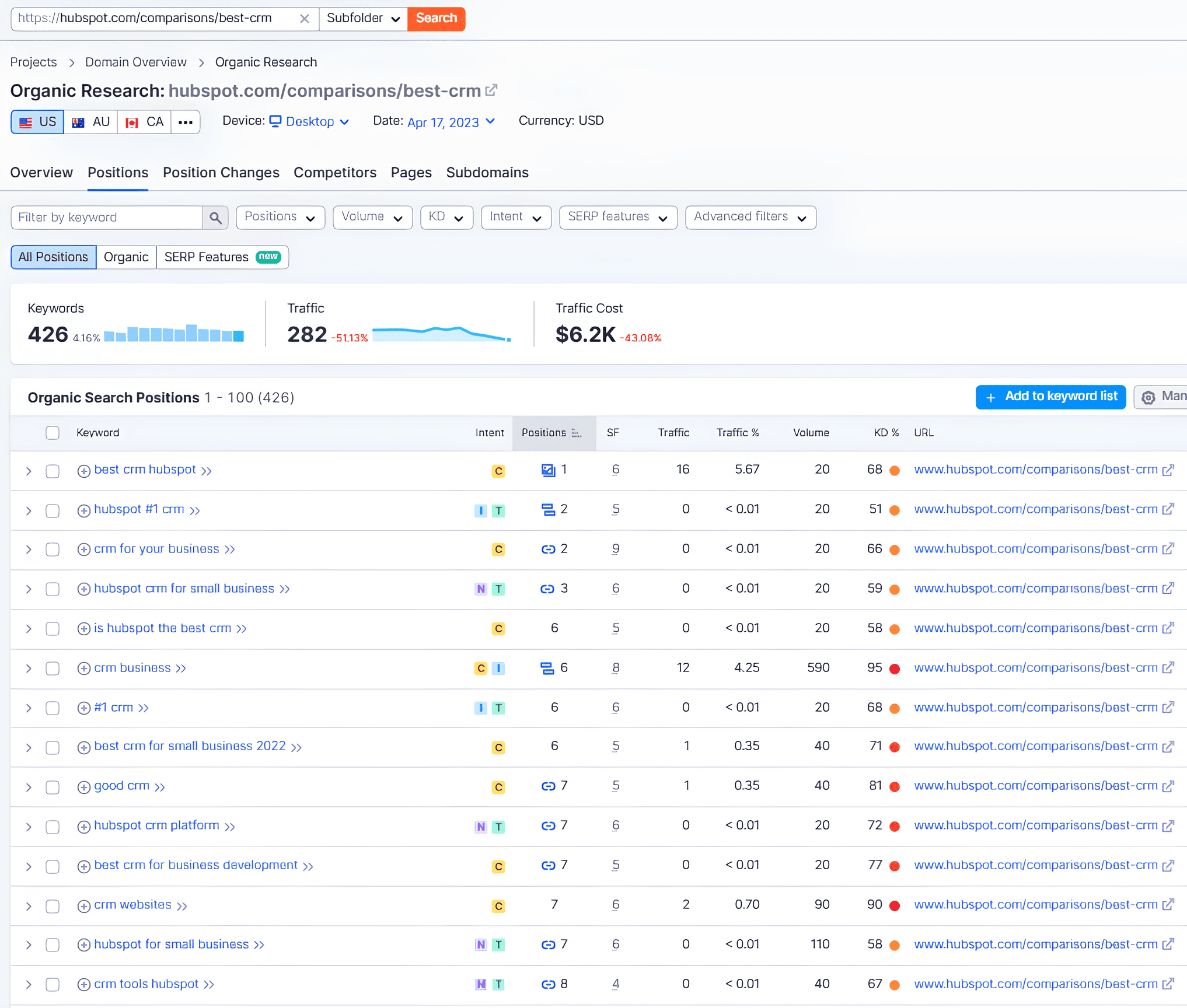Viewport: 1187px width, 1008px height.
Task: Click the Keywords trend bar chart
Action: 174,333
